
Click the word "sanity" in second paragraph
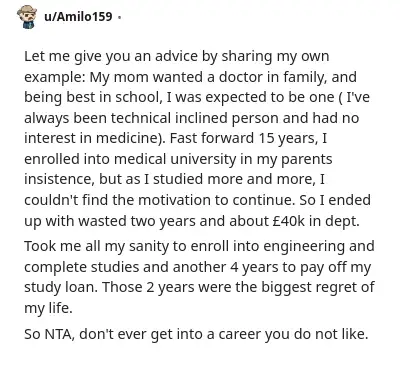[146, 247]
